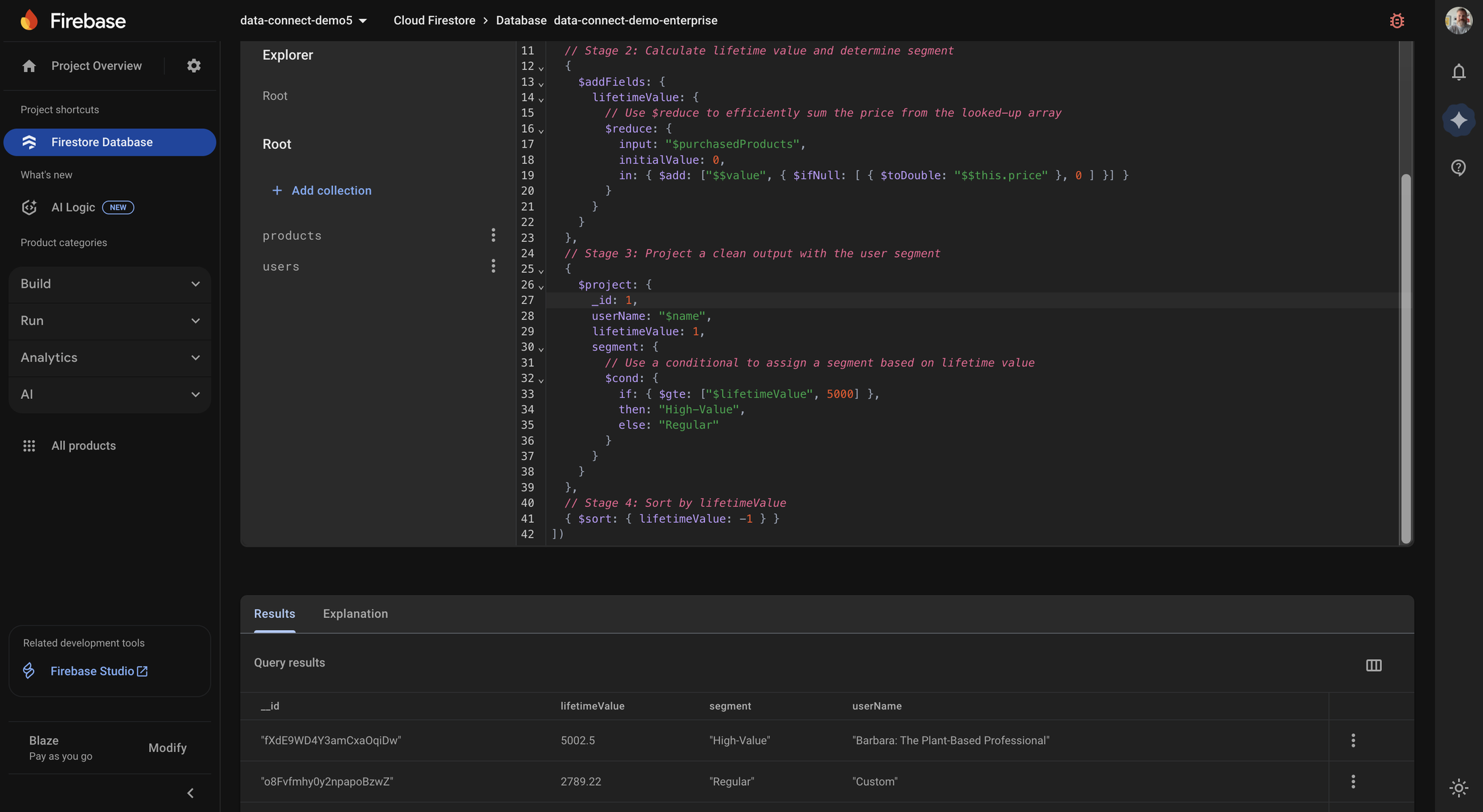Viewport: 1483px width, 812px height.
Task: Open All products menu item
Action: click(x=84, y=445)
